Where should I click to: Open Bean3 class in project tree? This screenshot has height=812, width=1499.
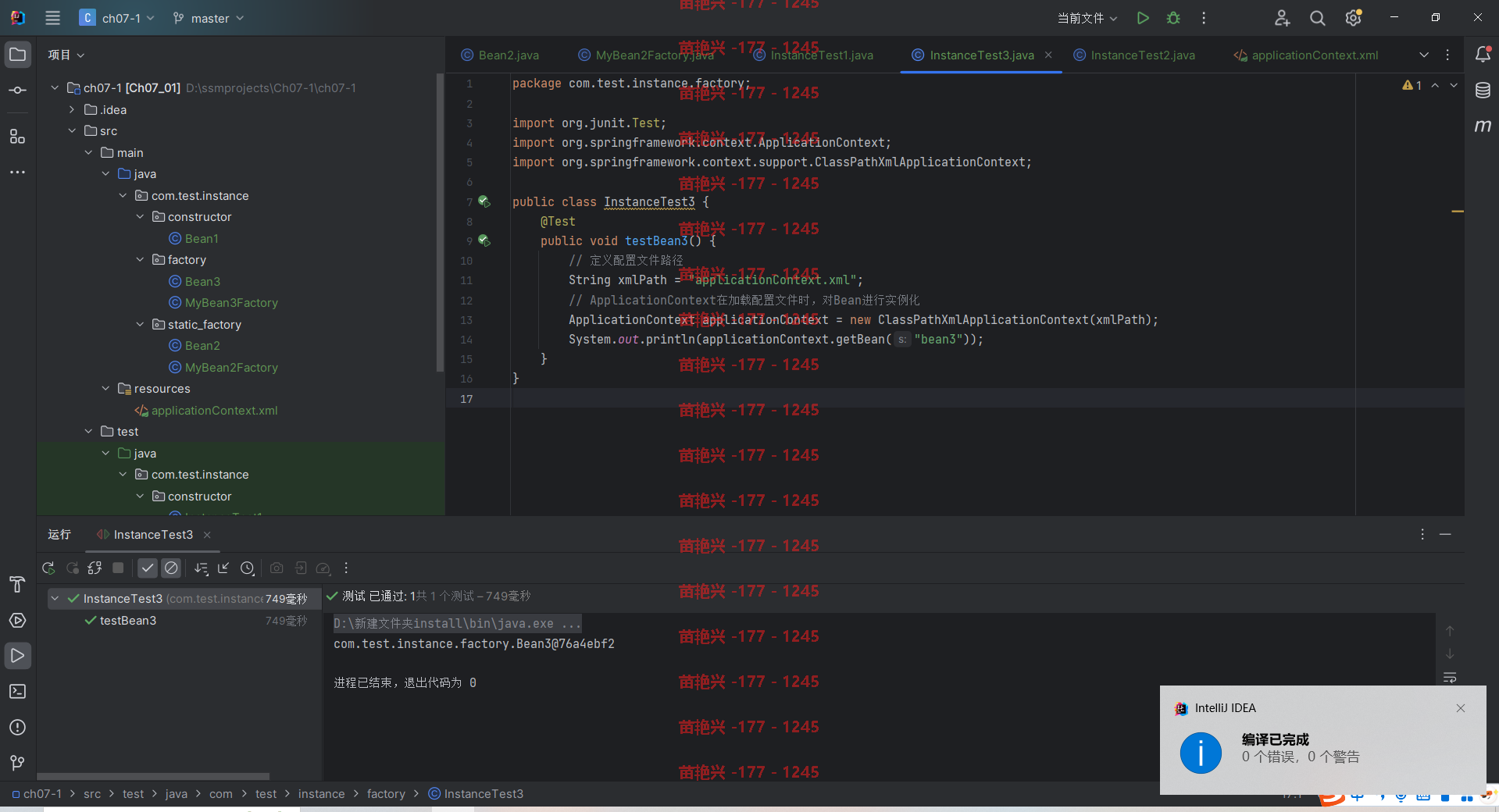click(195, 281)
